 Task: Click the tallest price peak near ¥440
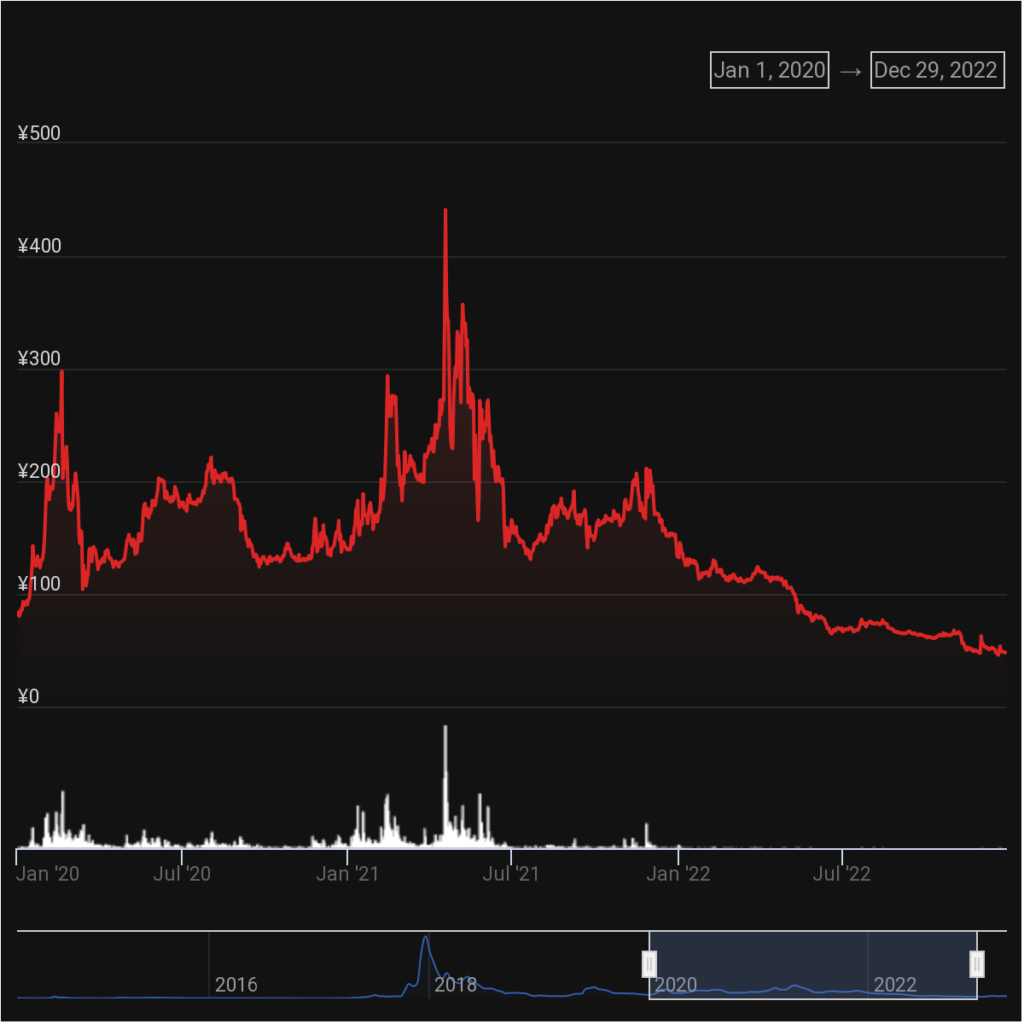(445, 211)
